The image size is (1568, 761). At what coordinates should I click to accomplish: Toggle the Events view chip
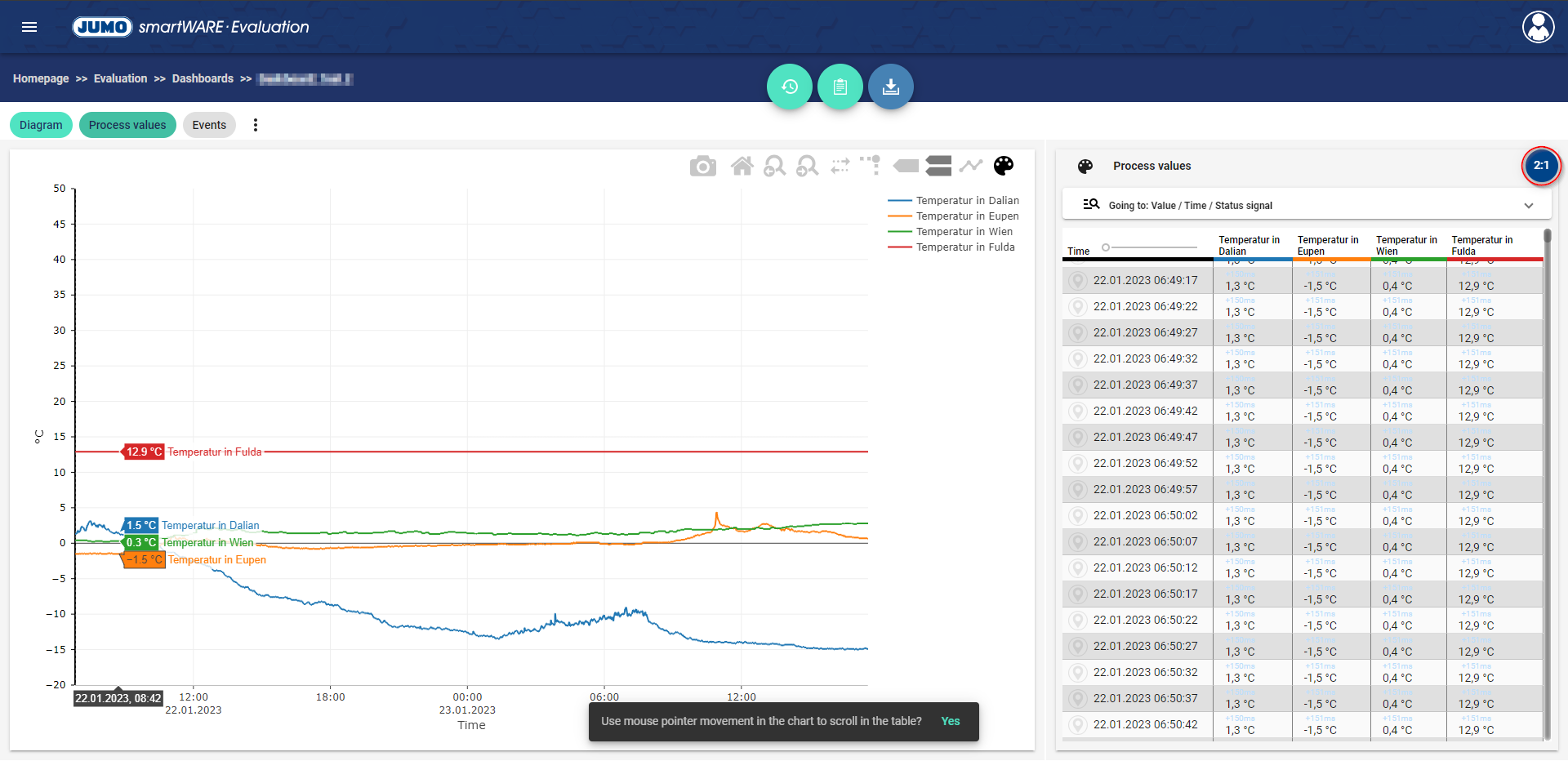click(x=209, y=125)
